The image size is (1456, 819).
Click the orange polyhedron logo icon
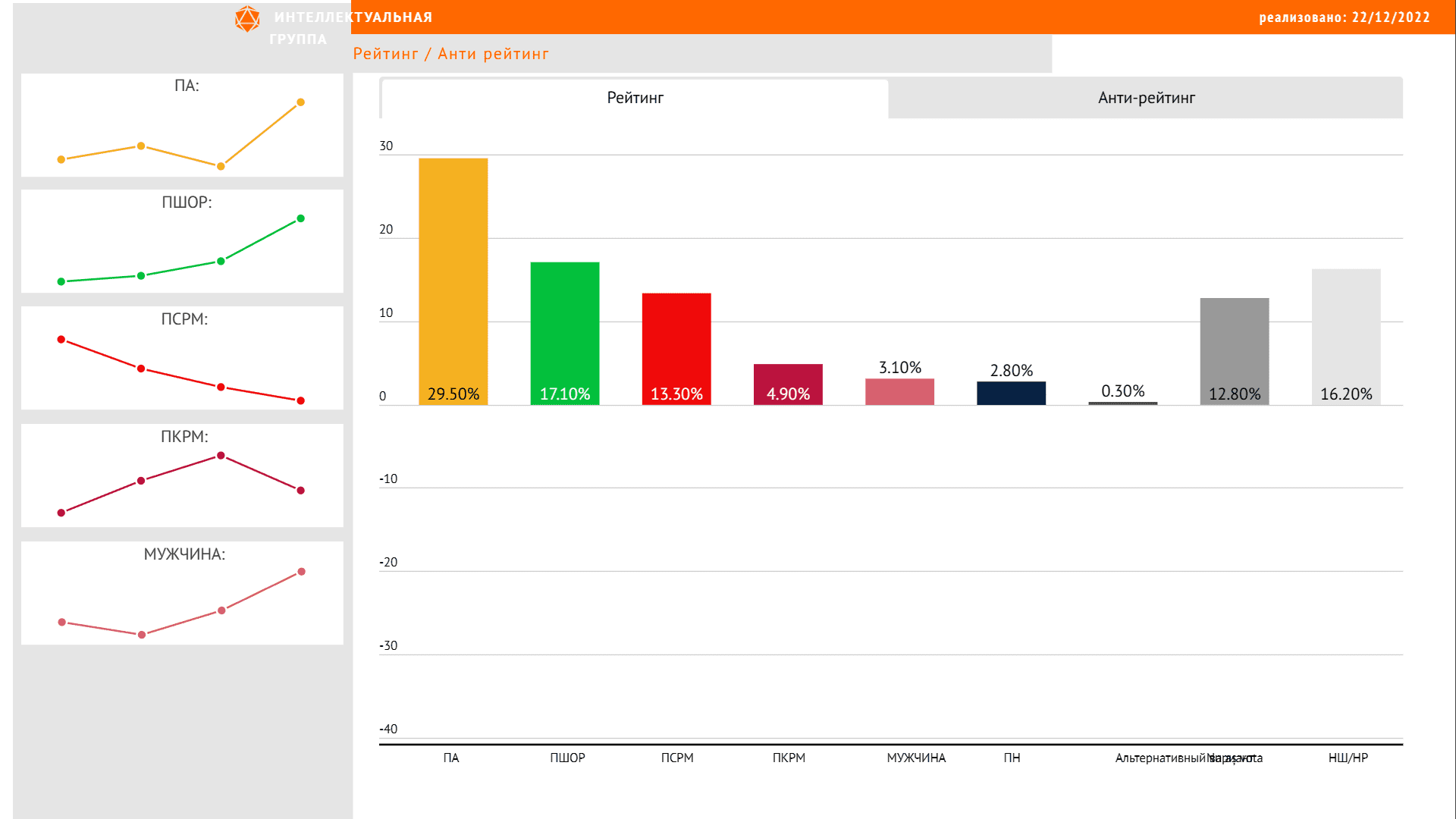(247, 19)
